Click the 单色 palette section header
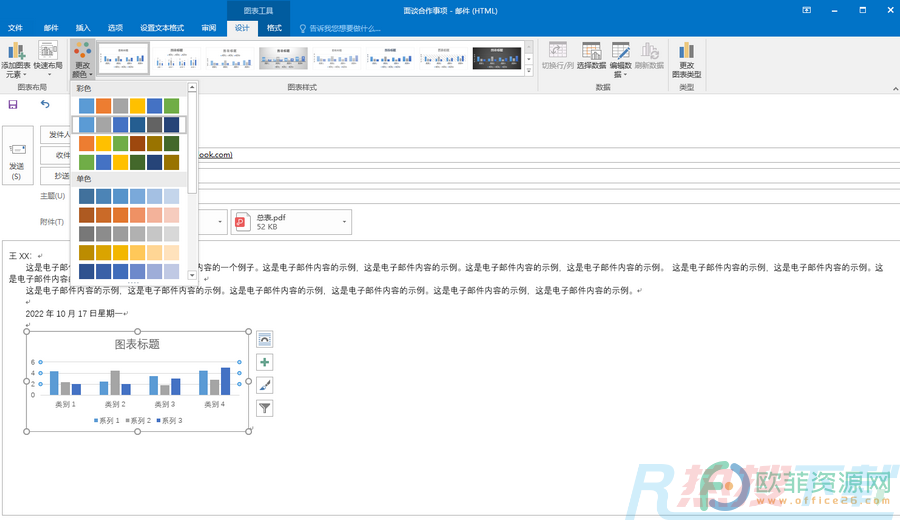The image size is (900, 520). pos(84,178)
